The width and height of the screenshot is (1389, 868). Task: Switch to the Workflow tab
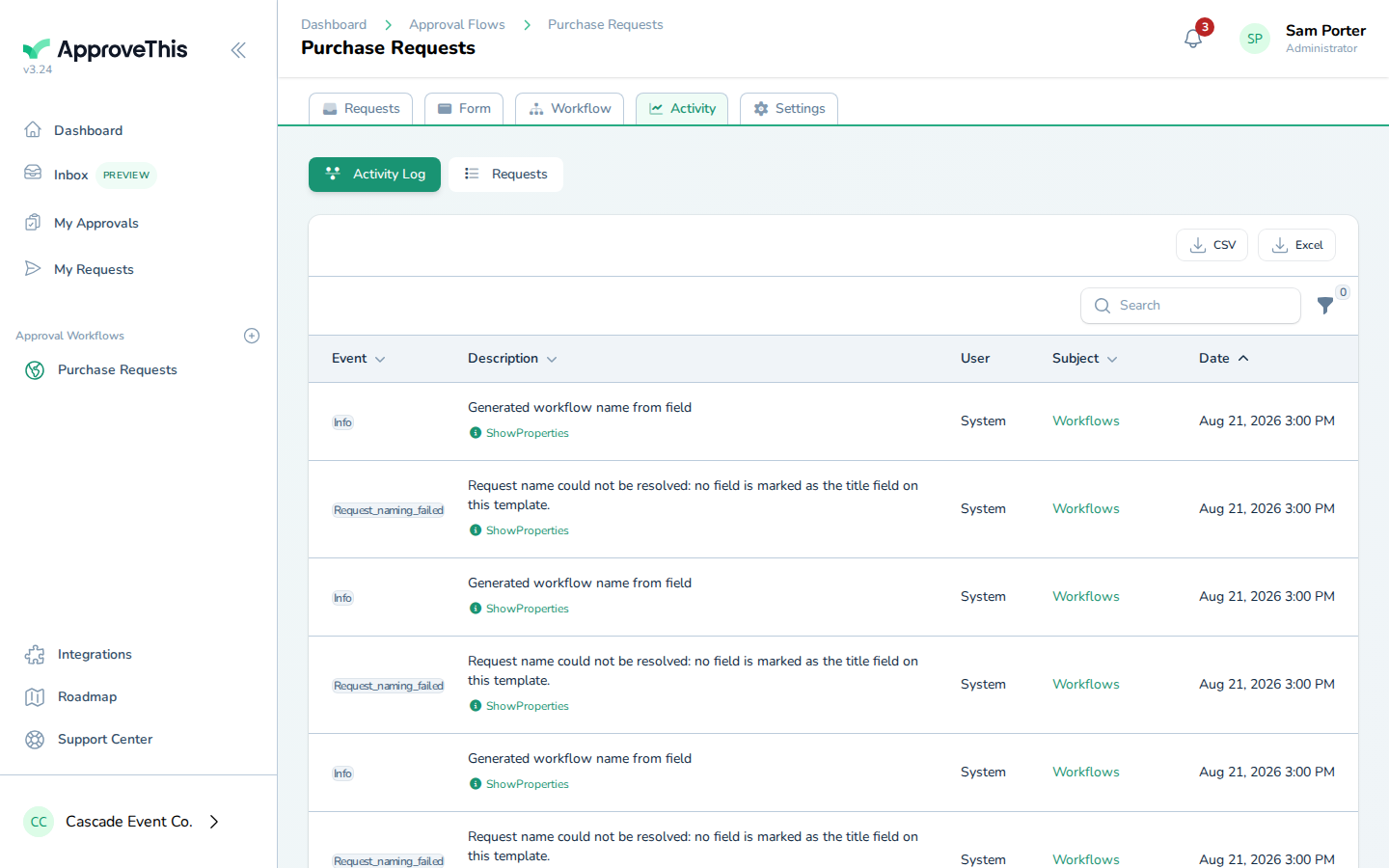point(569,108)
